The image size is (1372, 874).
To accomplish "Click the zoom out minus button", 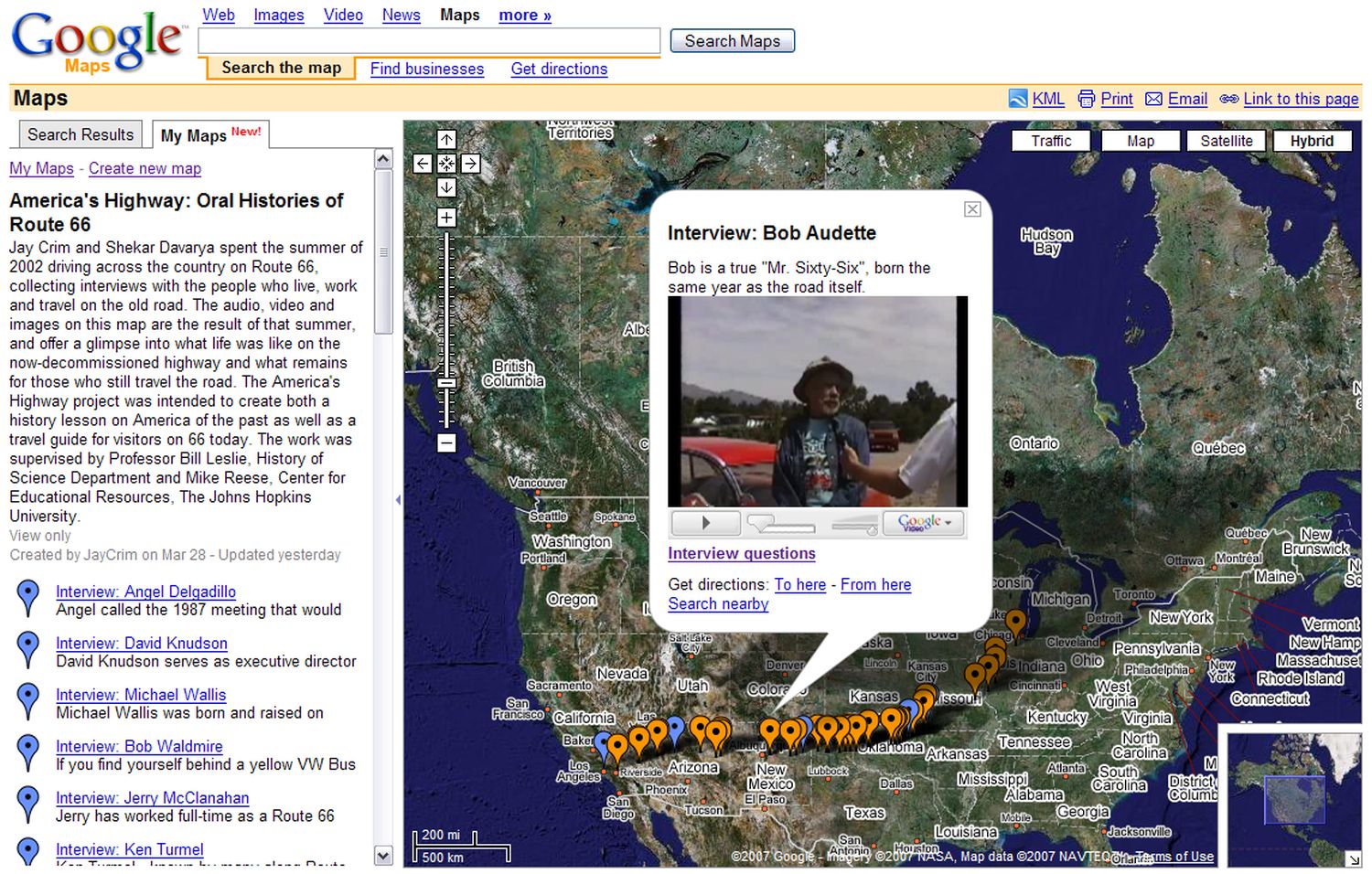I will point(446,443).
